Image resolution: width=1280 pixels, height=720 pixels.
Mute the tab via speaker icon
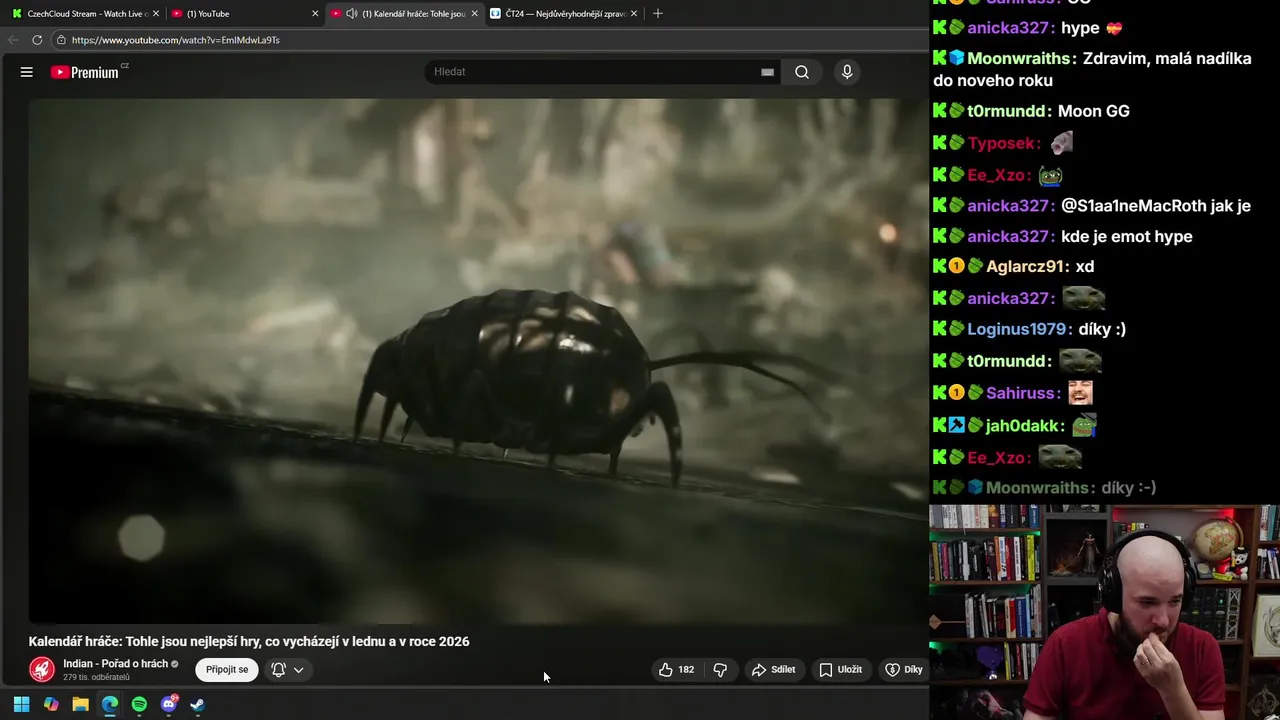351,14
